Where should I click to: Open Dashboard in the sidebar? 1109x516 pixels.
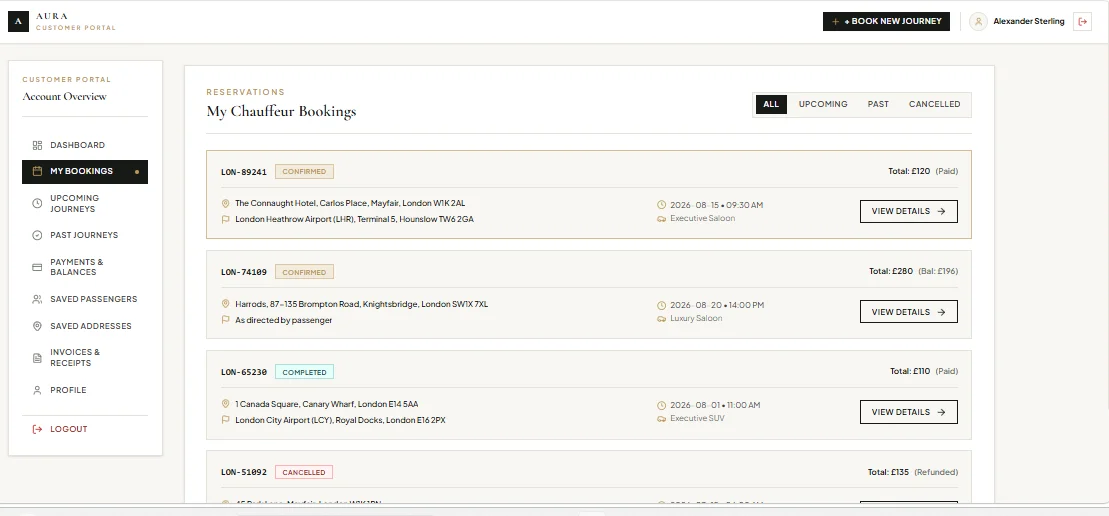pyautogui.click(x=85, y=146)
